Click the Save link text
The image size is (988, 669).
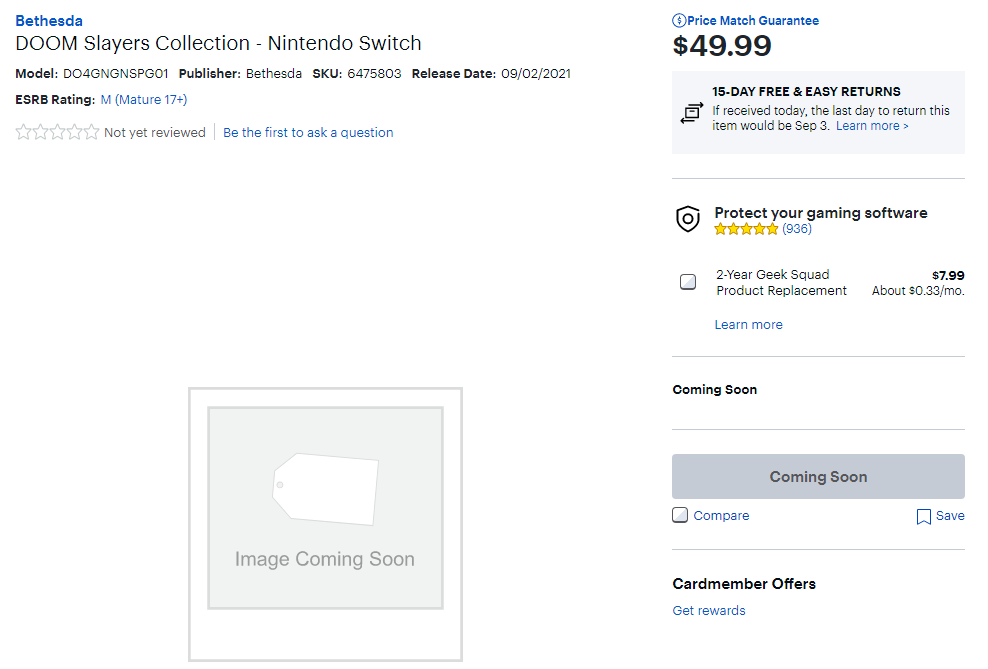point(950,516)
